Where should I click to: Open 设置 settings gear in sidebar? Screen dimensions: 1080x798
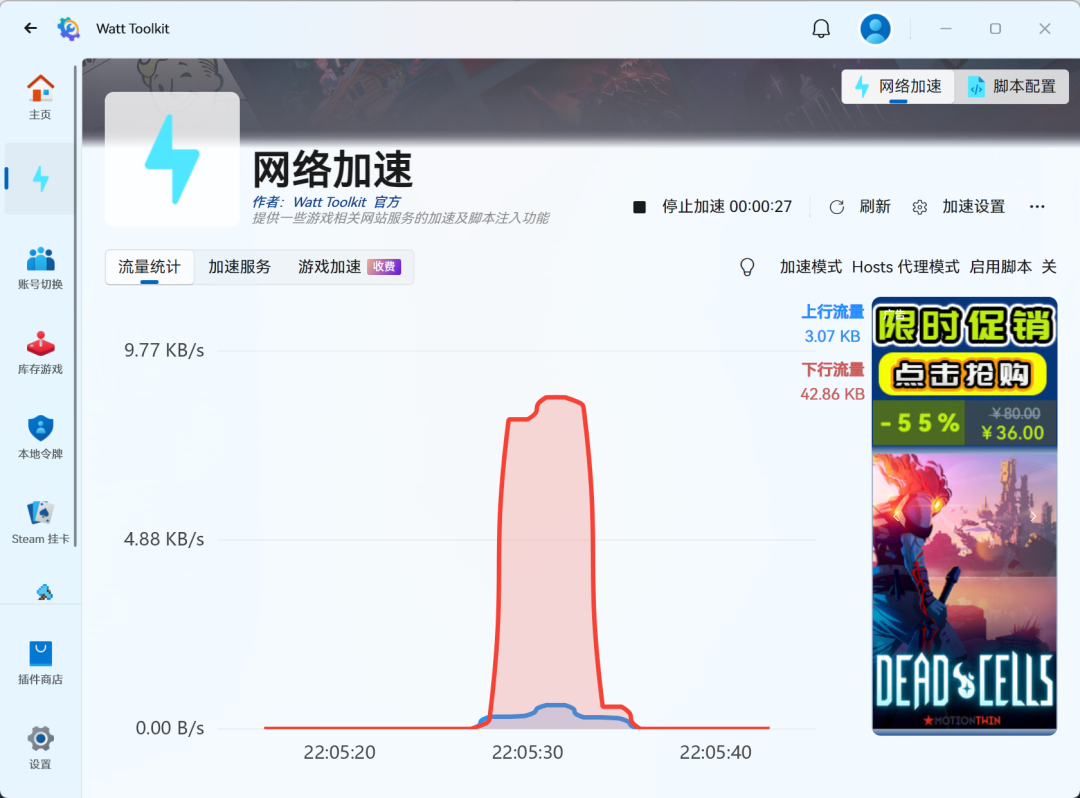pyautogui.click(x=40, y=747)
